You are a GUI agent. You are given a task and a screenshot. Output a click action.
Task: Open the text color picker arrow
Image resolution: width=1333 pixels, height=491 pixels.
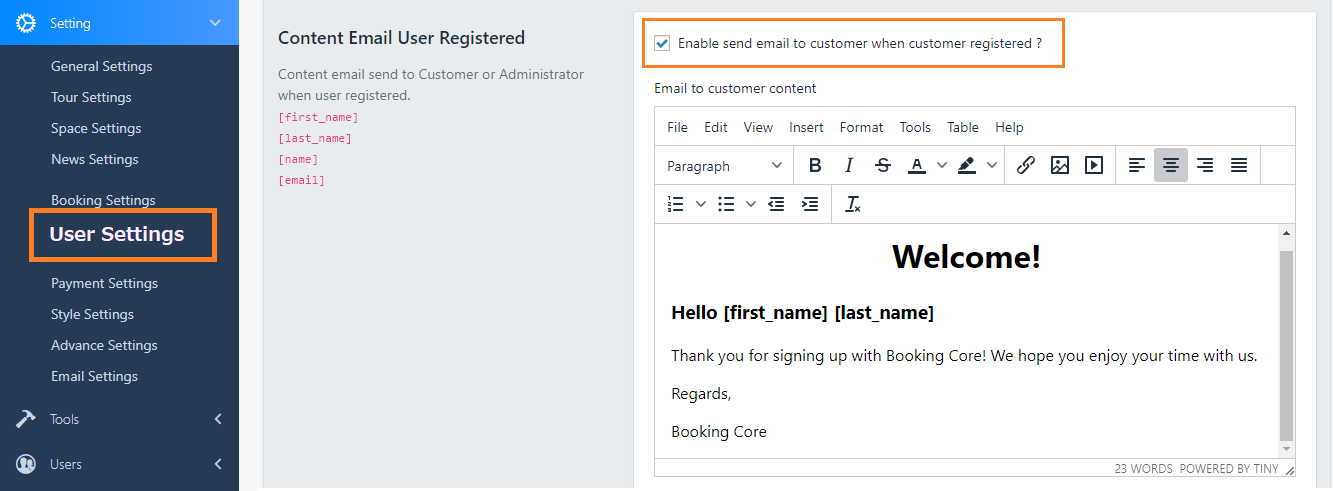coord(941,166)
